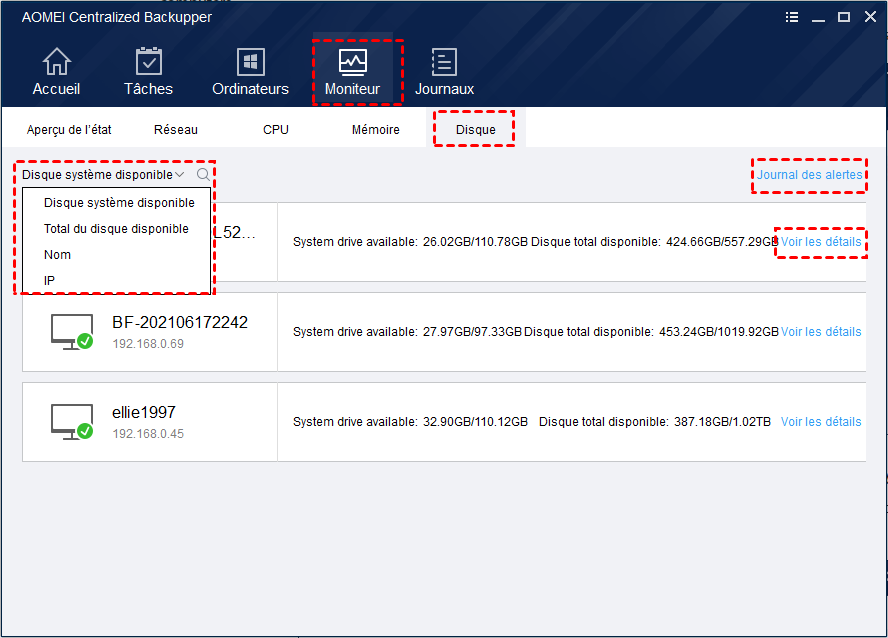This screenshot has width=888, height=638.
Task: Choose Total du disque disponible option
Action: (116, 229)
